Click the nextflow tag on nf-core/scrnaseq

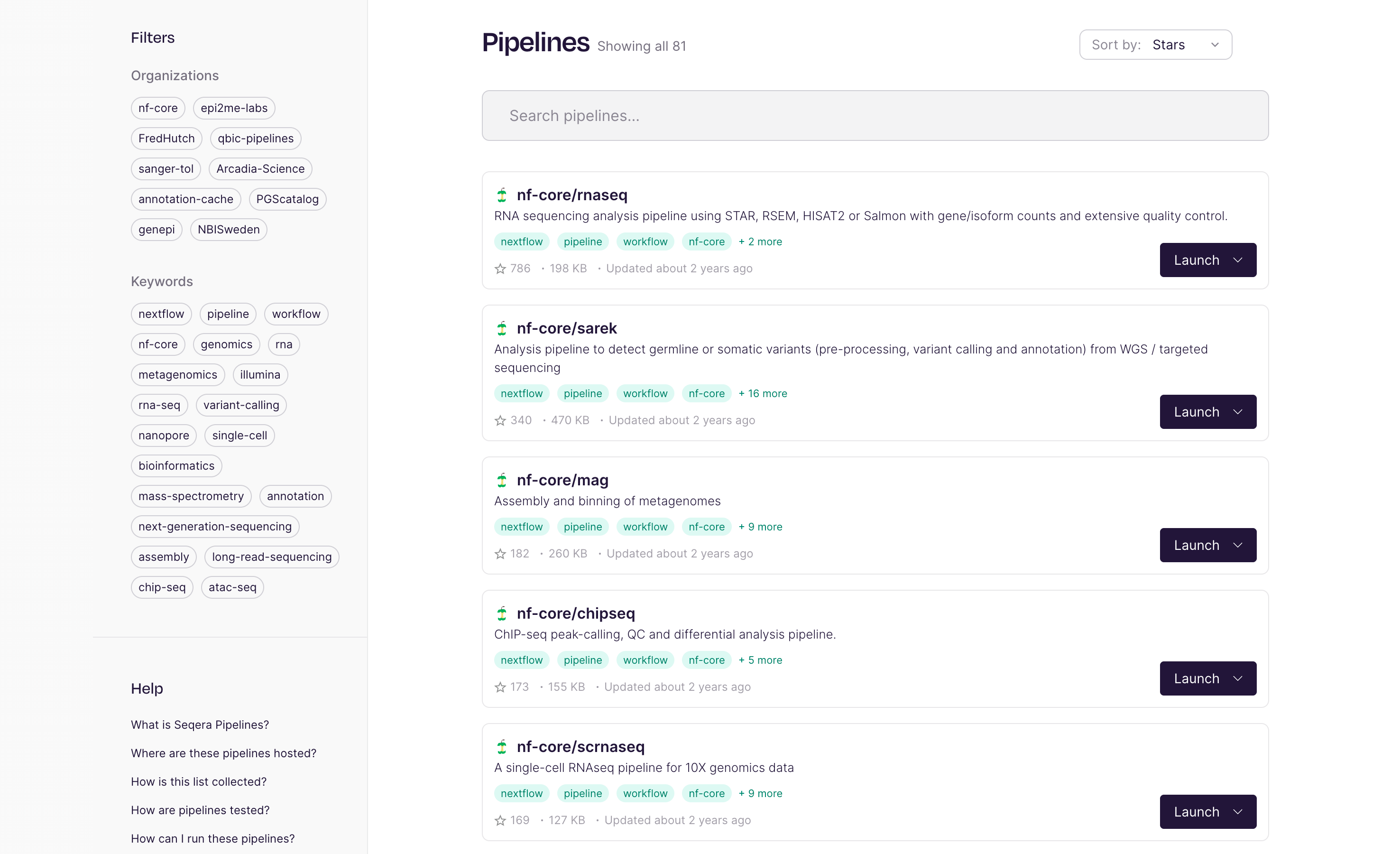522,794
